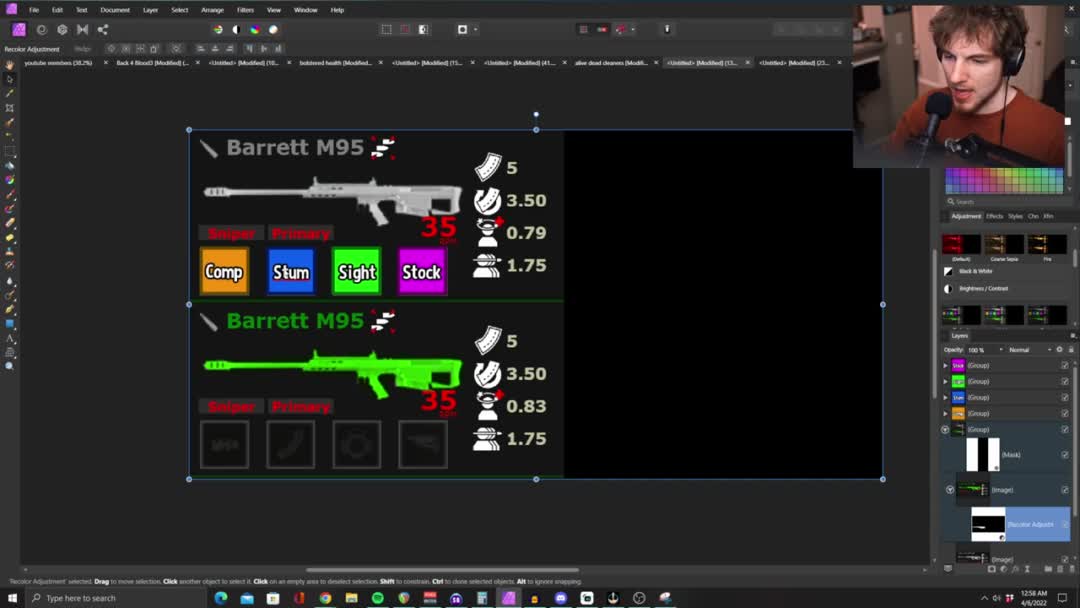1080x608 pixels.
Task: Select the Flood Fill tool
Action: coord(10,165)
